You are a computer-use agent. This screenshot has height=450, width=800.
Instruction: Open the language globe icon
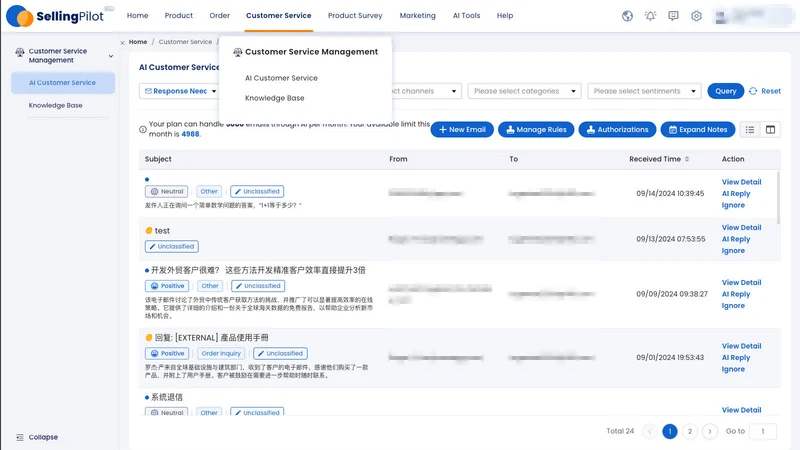click(627, 16)
